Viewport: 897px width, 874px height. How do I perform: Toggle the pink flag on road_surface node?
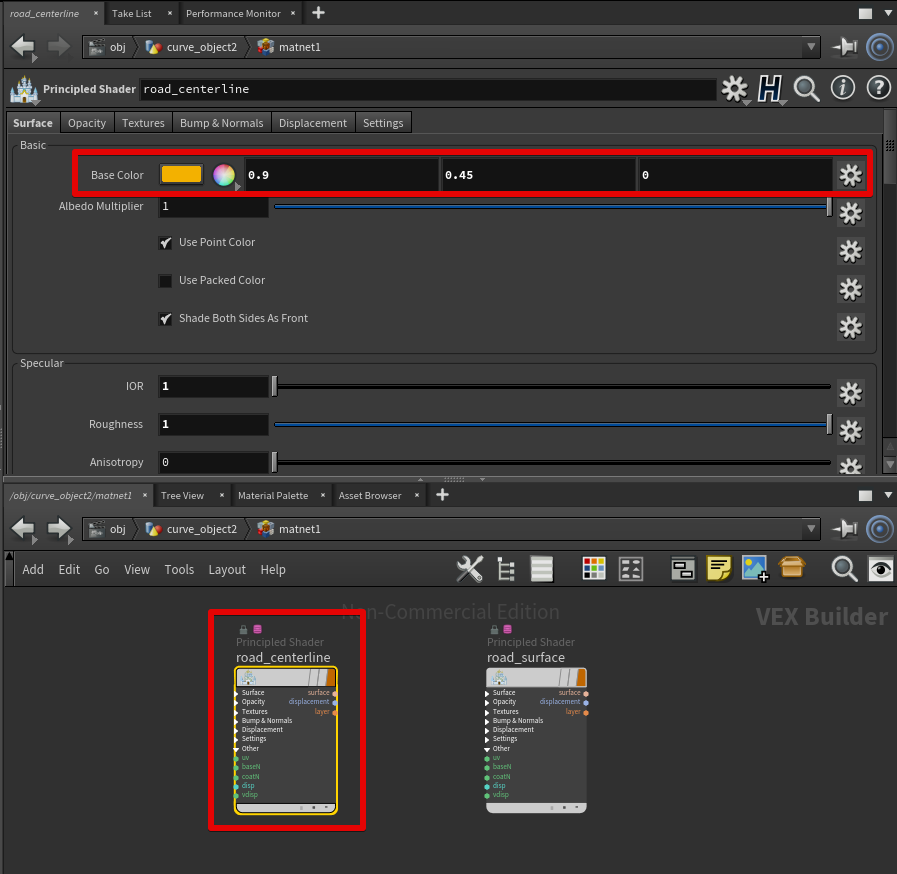(507, 629)
